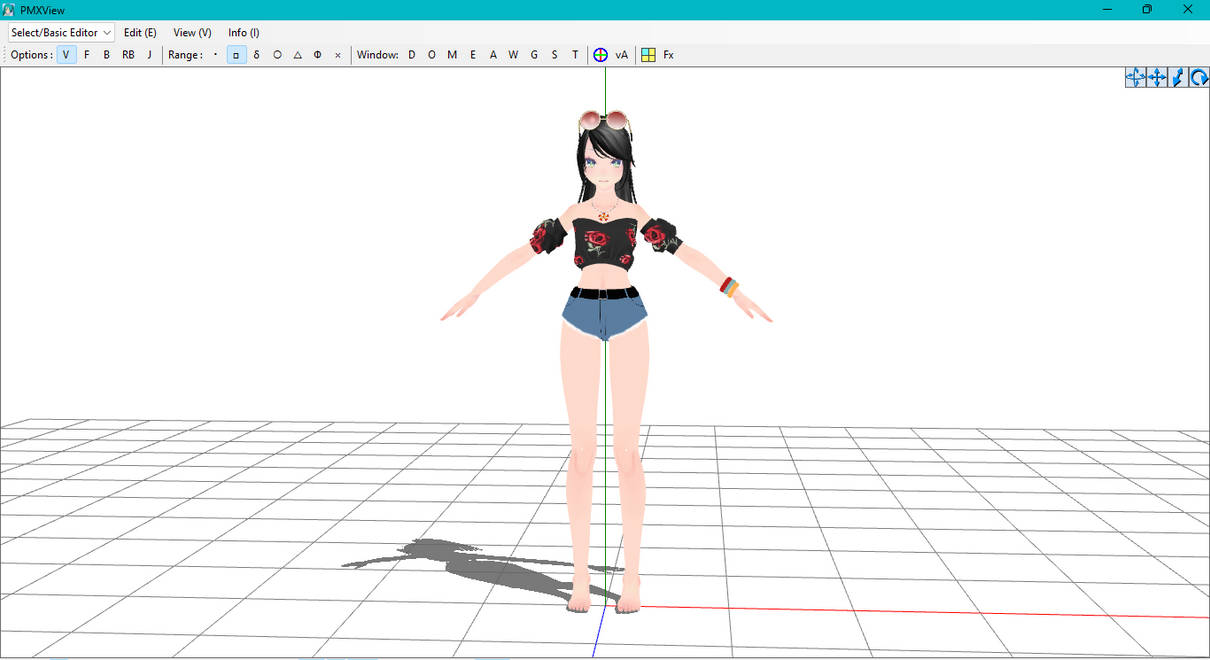The width and height of the screenshot is (1210, 660).
Task: Select the triangle range mode
Action: tap(297, 55)
